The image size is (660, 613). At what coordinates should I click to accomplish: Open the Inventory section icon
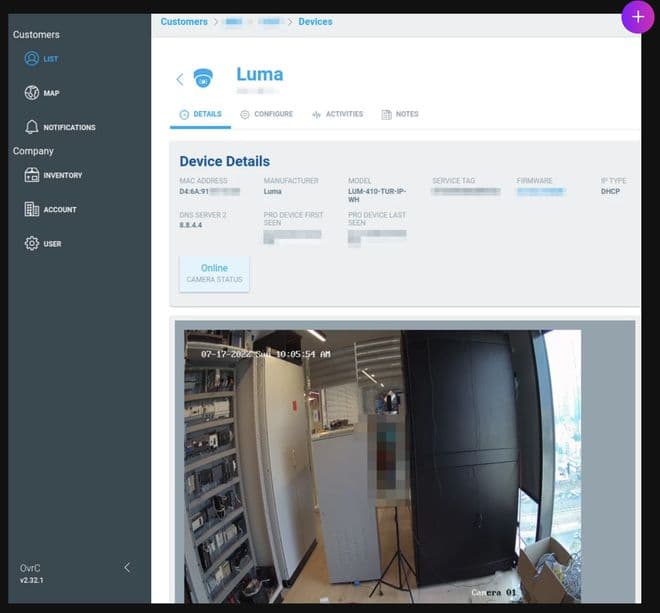pyautogui.click(x=32, y=176)
